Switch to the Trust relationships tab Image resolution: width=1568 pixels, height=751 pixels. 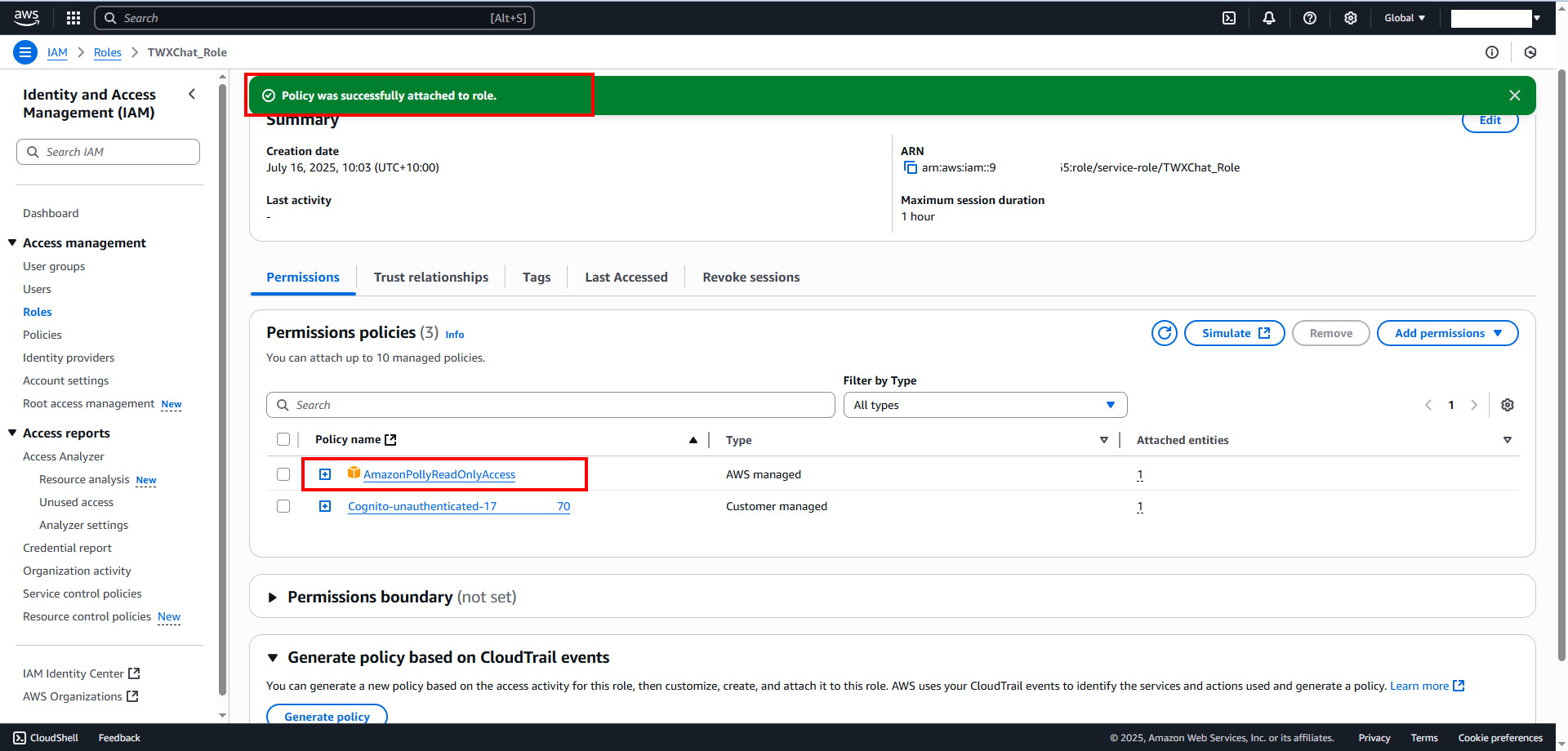430,278
